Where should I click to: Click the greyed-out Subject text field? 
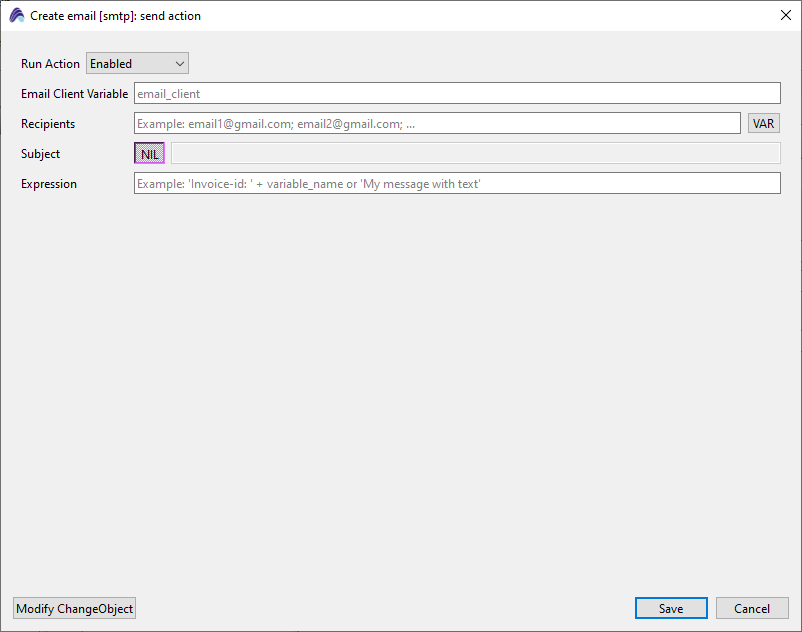tap(475, 154)
